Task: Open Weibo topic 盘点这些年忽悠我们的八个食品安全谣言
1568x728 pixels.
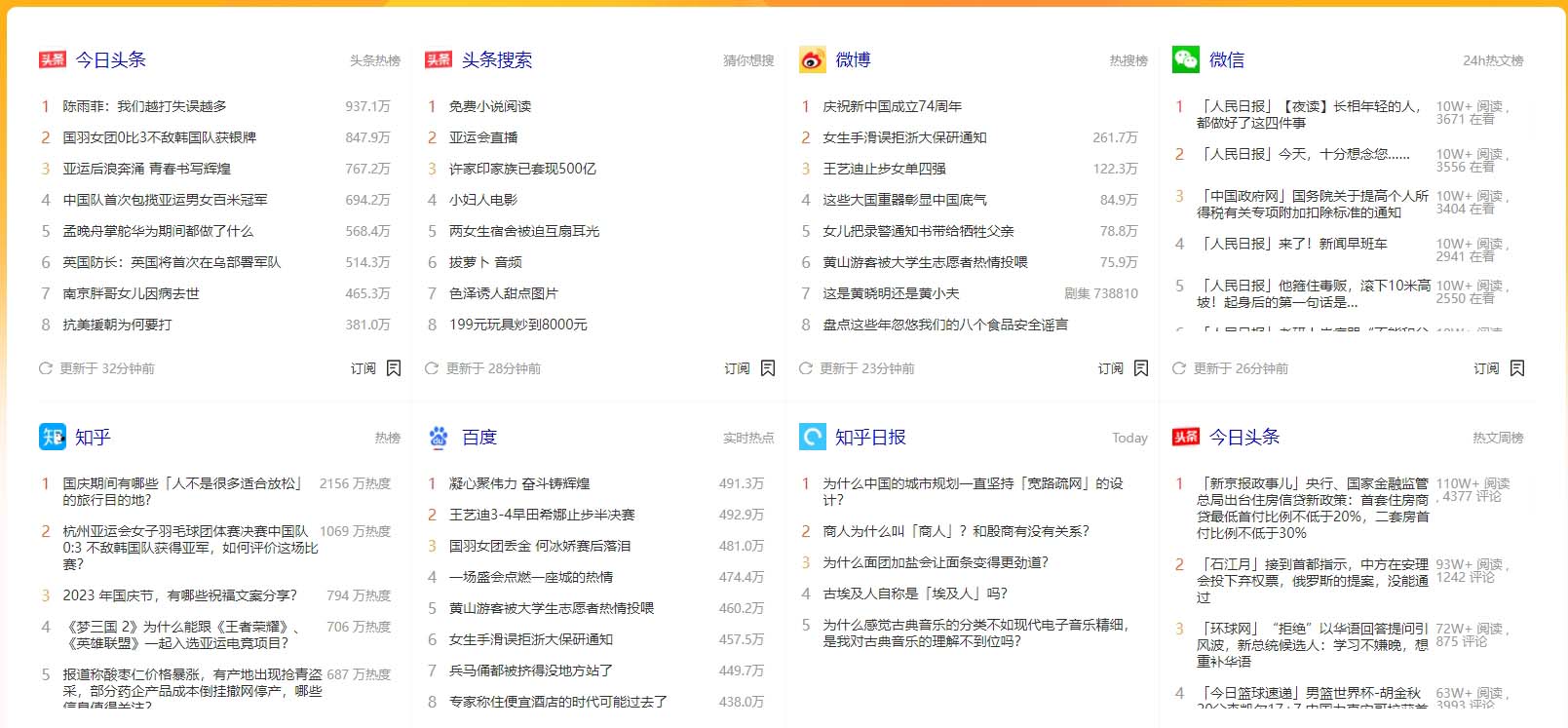Action: click(945, 325)
